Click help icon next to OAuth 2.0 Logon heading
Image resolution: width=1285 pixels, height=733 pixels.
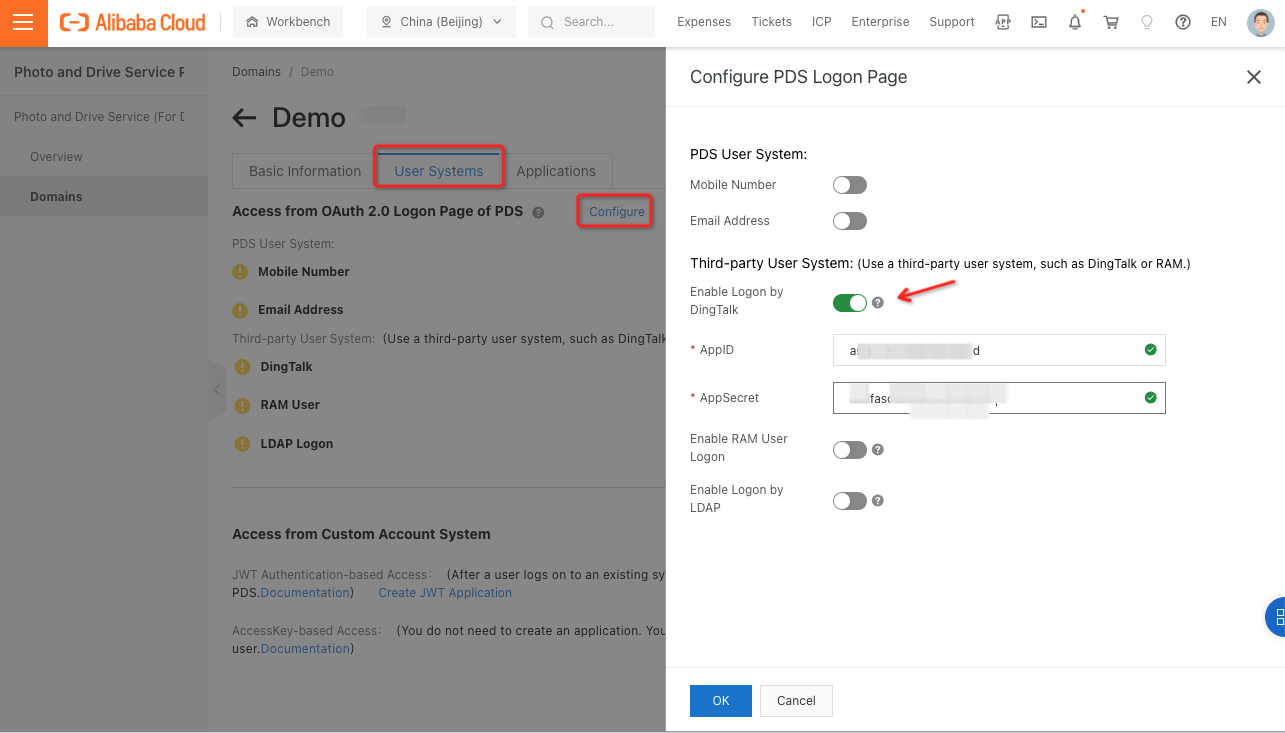(x=538, y=212)
